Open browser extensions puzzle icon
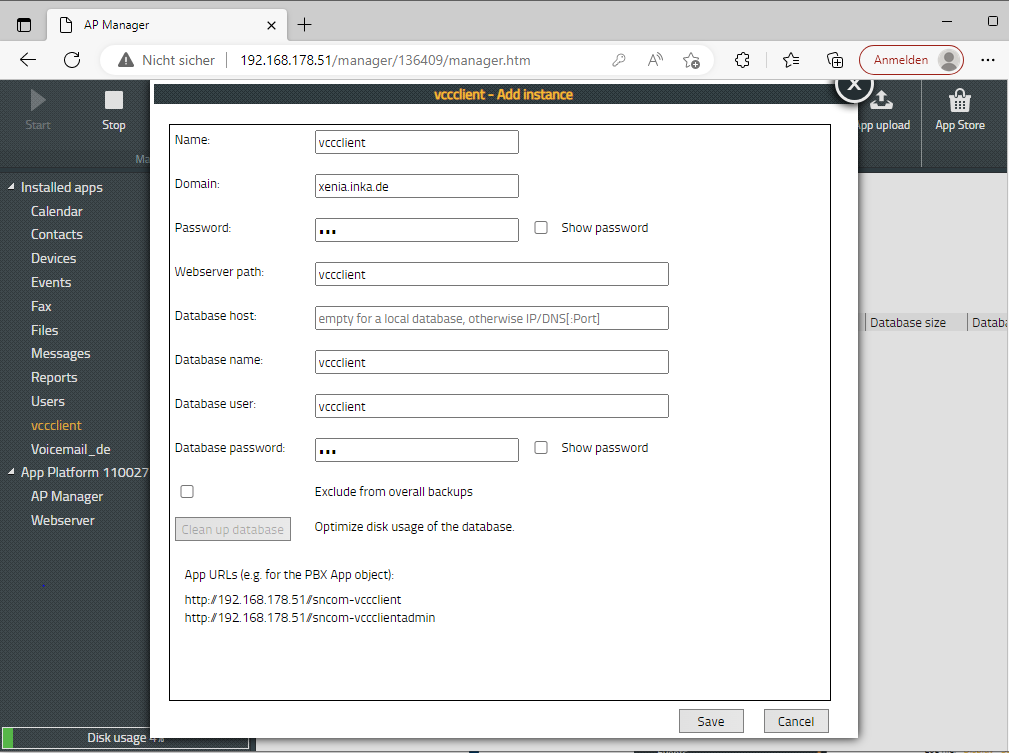The height and width of the screenshot is (753, 1009). tap(742, 60)
